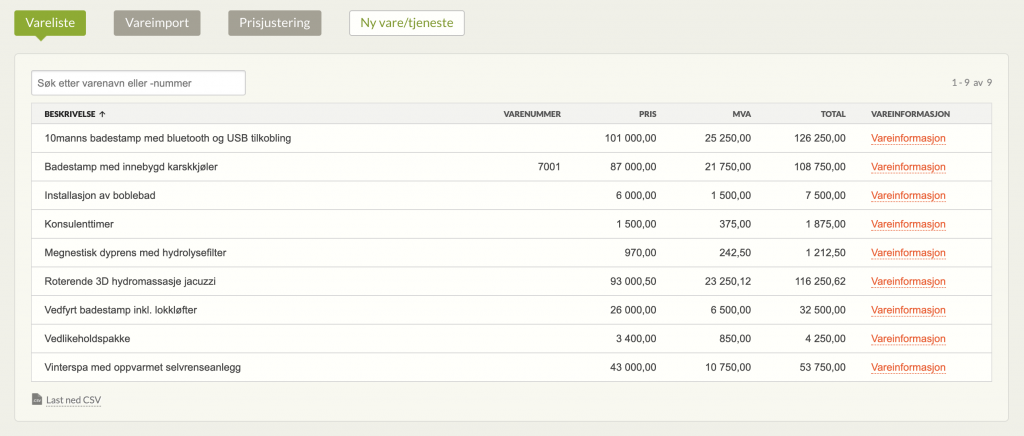Open Vareinformasjon for Megnestisk dyprens
1024x436 pixels.
[908, 253]
